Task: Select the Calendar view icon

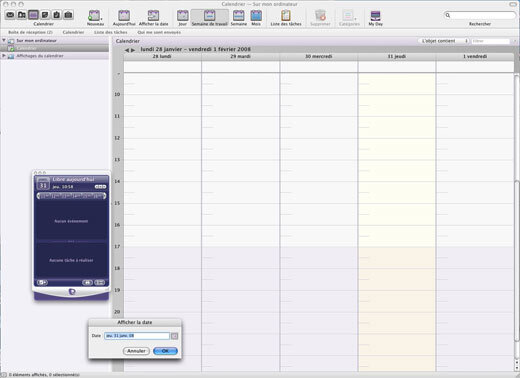Action: [33, 15]
